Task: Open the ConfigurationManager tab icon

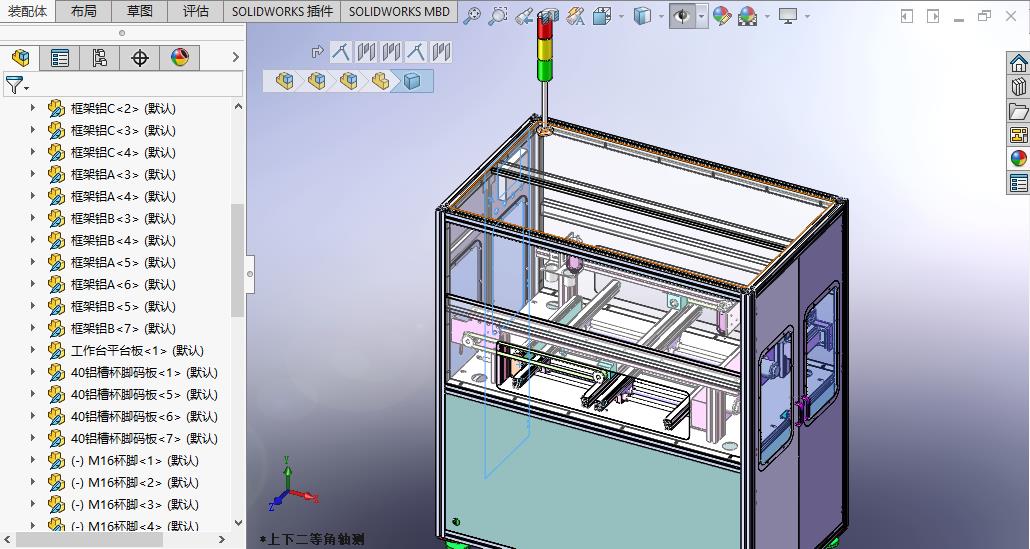Action: [x=100, y=58]
